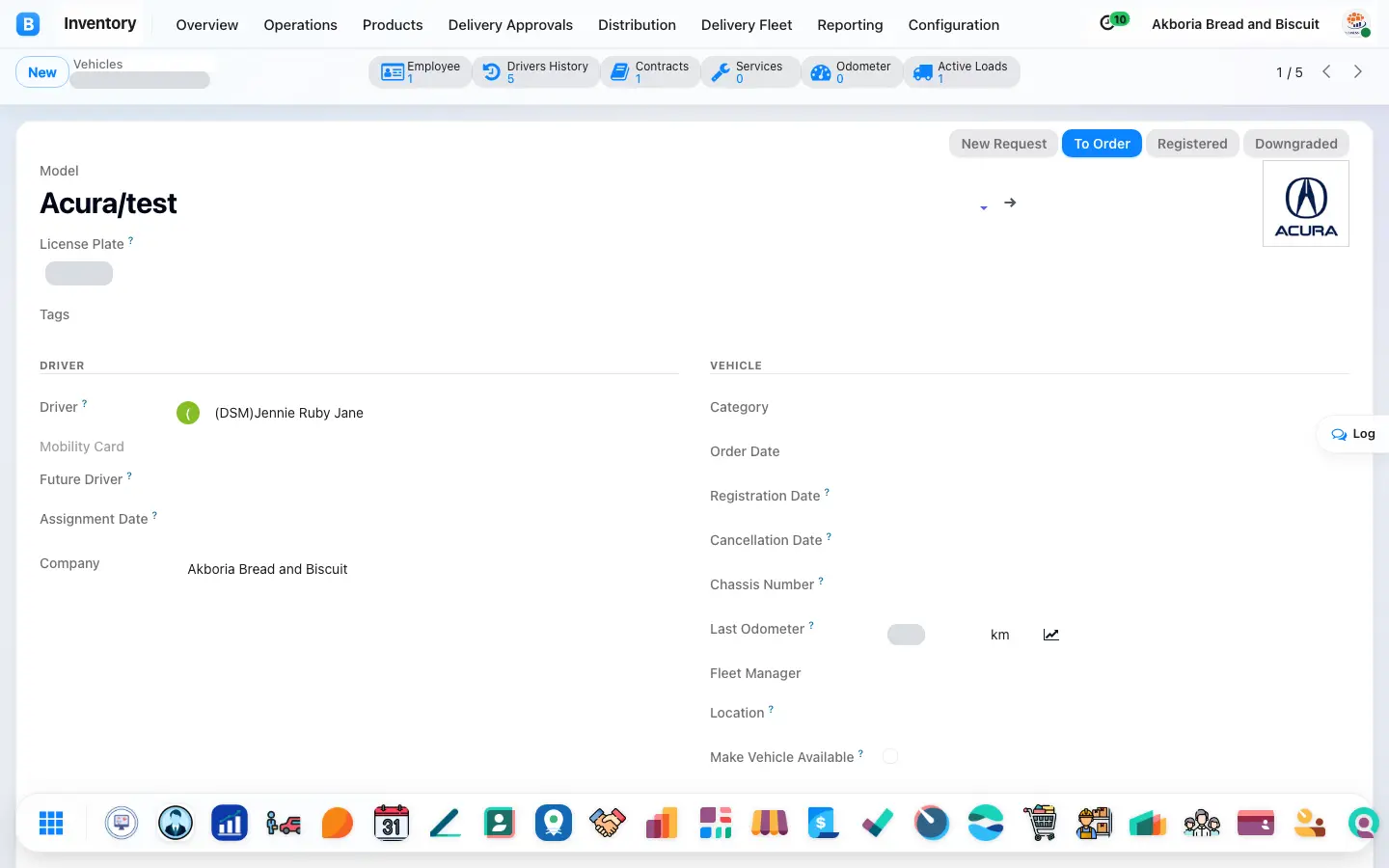Open the pedestrian and car app icon
This screenshot has width=1389, height=868.
[284, 823]
